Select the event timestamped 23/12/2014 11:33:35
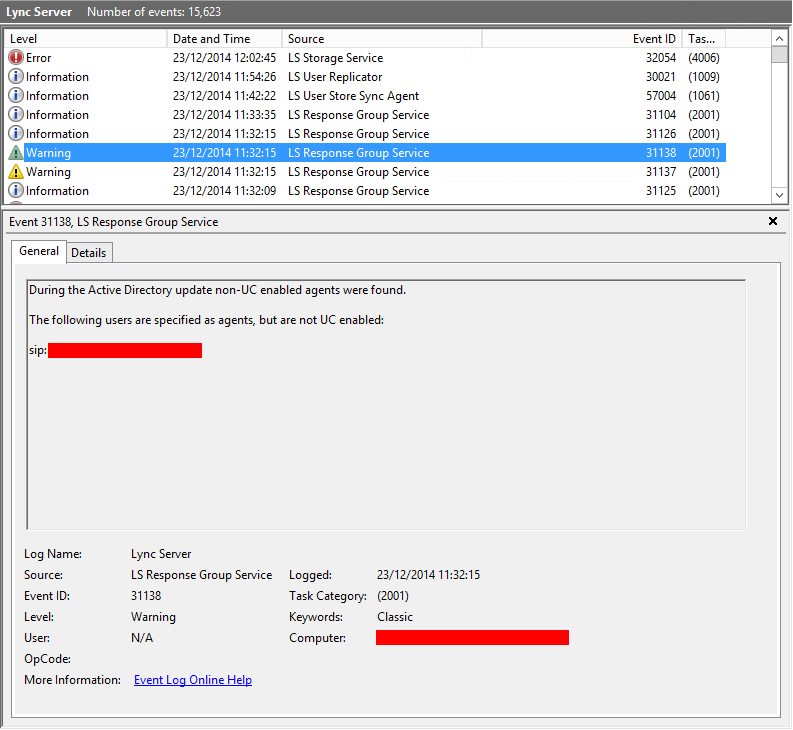This screenshot has height=730, width=793. [365, 115]
